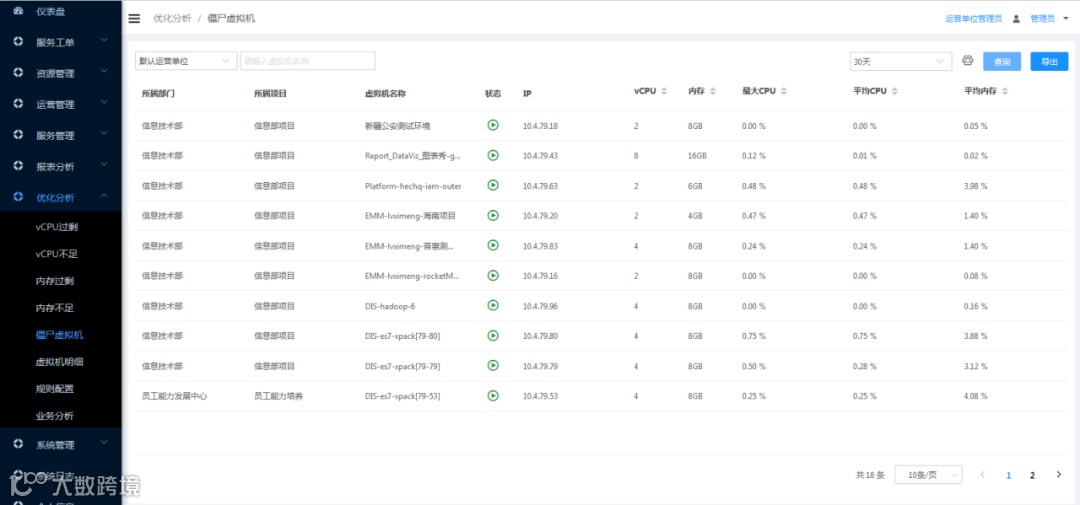Expand the 资源管理 menu chevron
1080x505 pixels.
[104, 71]
